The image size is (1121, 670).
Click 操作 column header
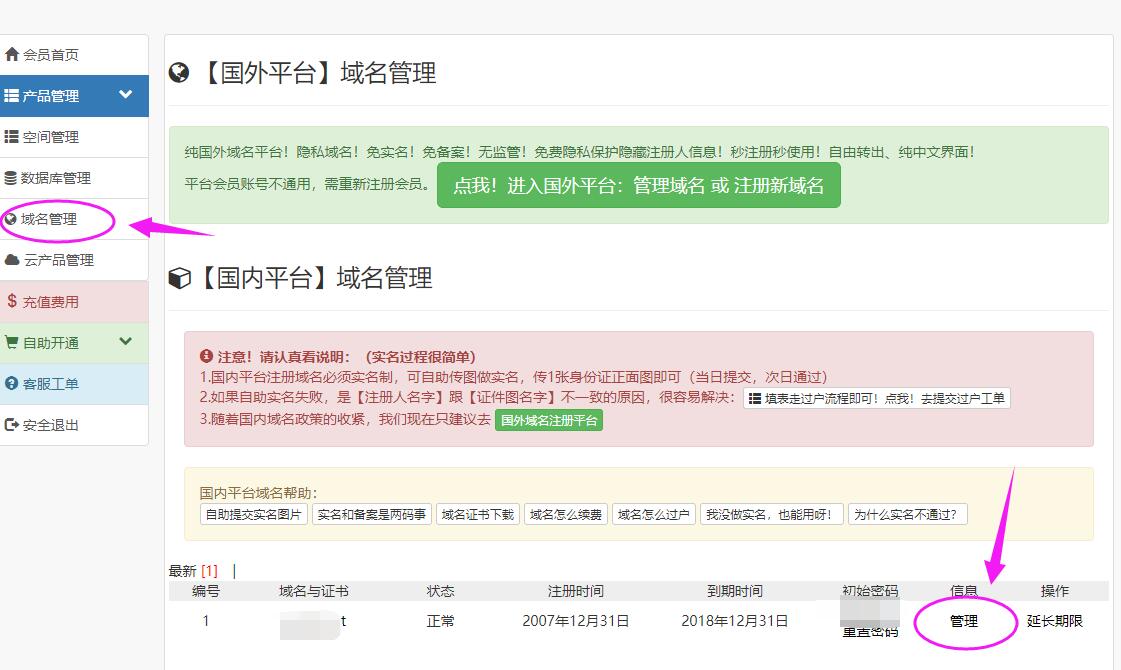pos(1055,591)
